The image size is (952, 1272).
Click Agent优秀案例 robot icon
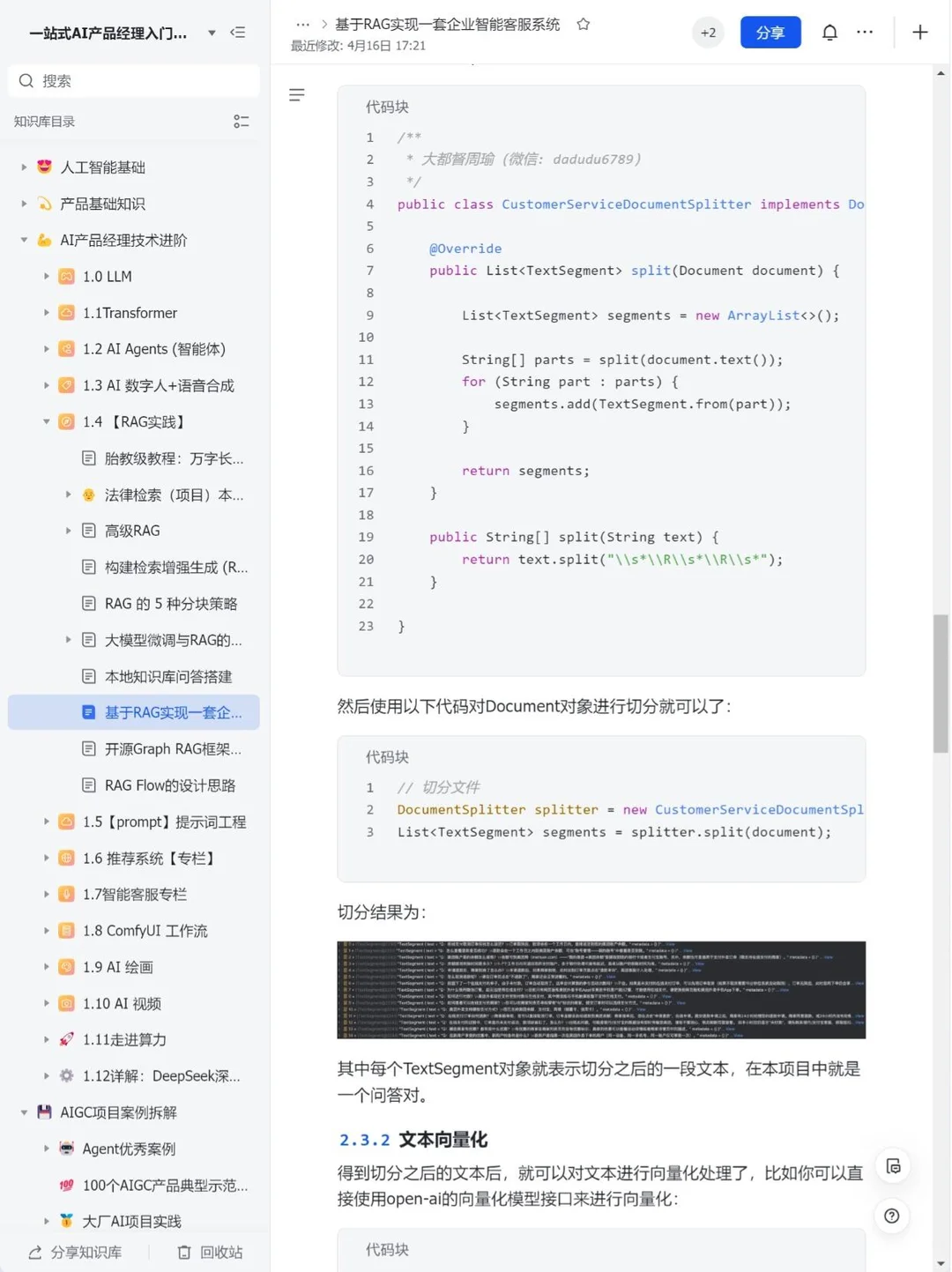(x=66, y=1149)
